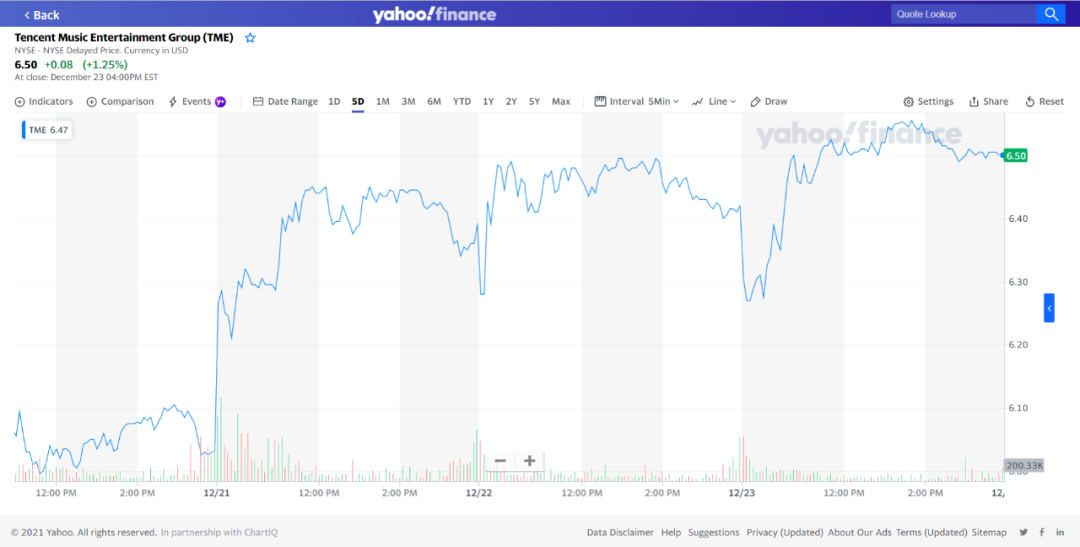Zoom in with the plus button

tap(529, 461)
